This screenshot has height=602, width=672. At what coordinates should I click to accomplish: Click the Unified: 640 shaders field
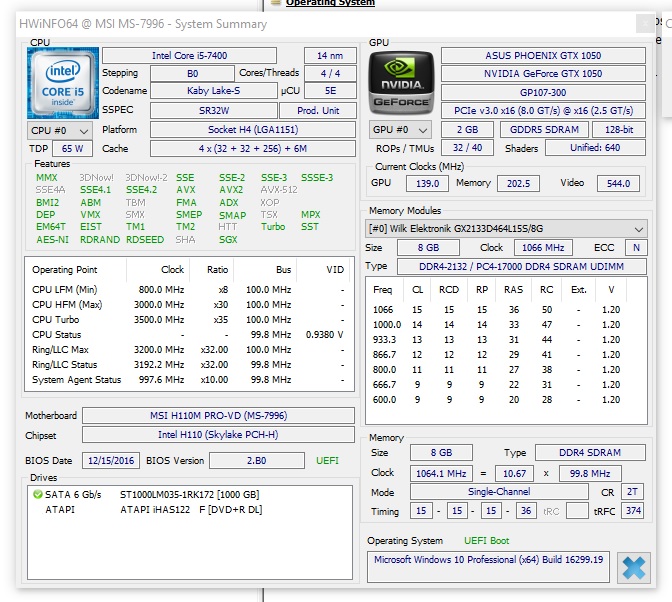coord(595,148)
